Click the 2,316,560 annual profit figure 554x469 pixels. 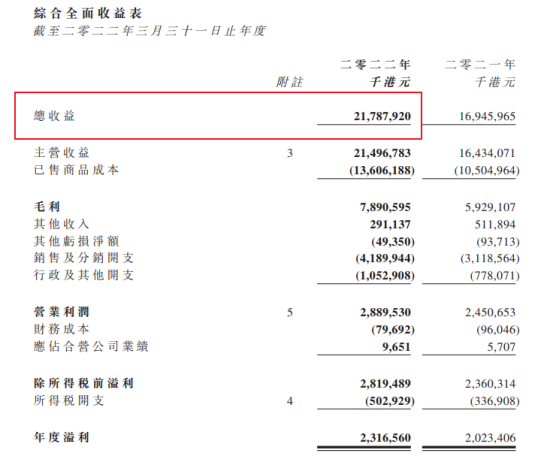pyautogui.click(x=385, y=438)
